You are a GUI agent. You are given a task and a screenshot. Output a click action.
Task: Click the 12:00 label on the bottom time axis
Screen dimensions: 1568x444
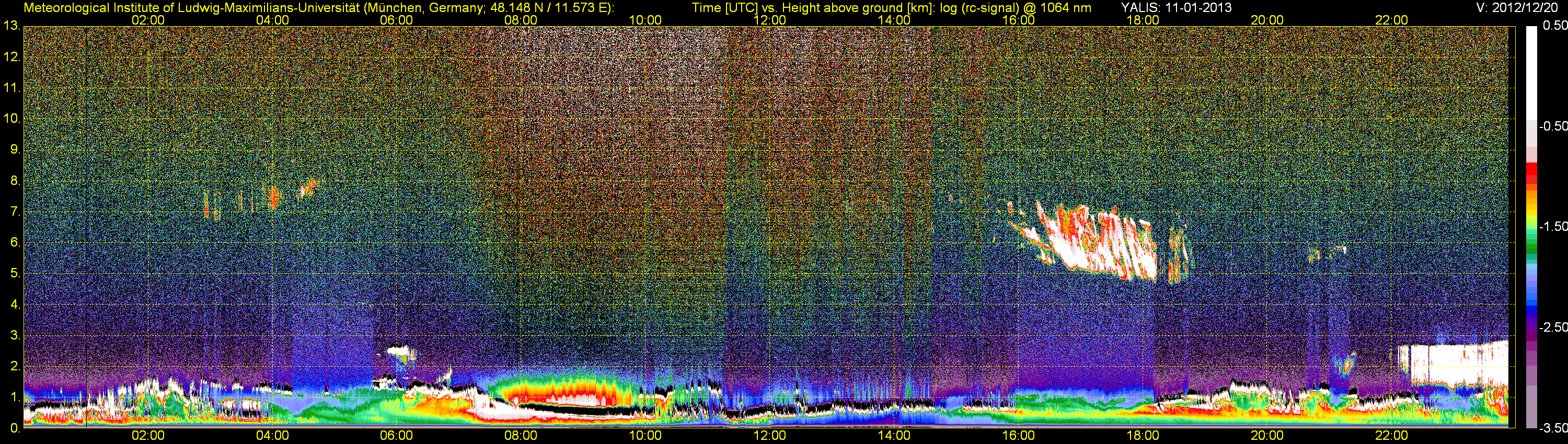click(x=769, y=436)
